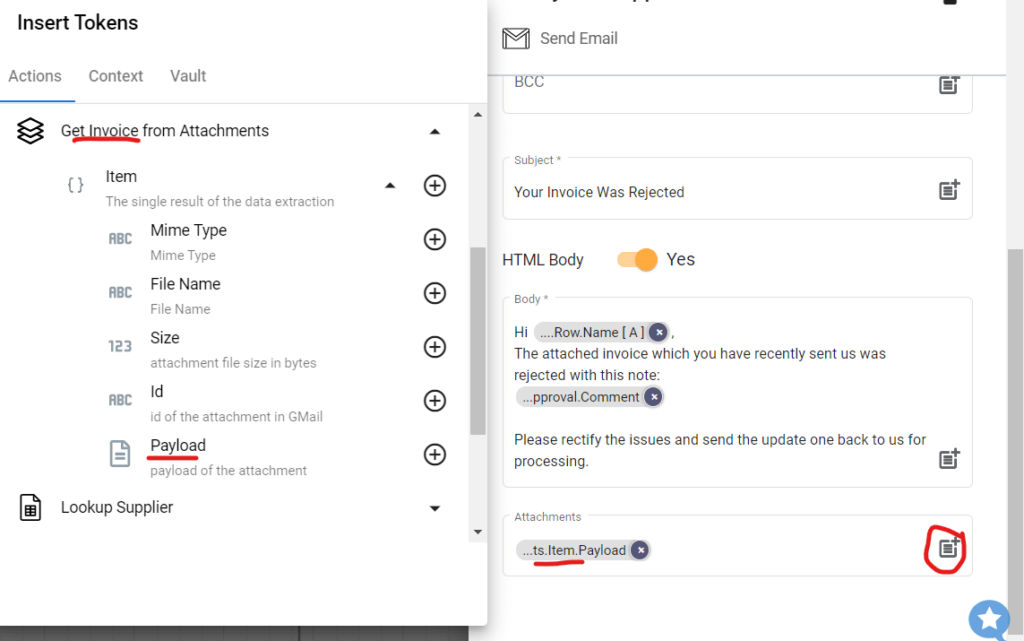Expand the Lookup Supplier section
The height and width of the screenshot is (641, 1024).
[435, 508]
